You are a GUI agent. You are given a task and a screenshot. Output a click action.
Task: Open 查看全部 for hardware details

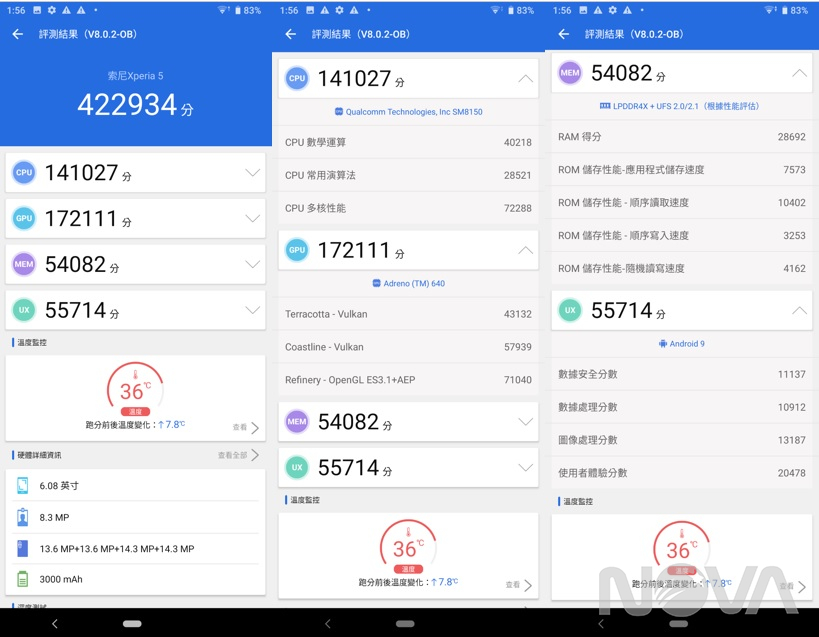[238, 455]
